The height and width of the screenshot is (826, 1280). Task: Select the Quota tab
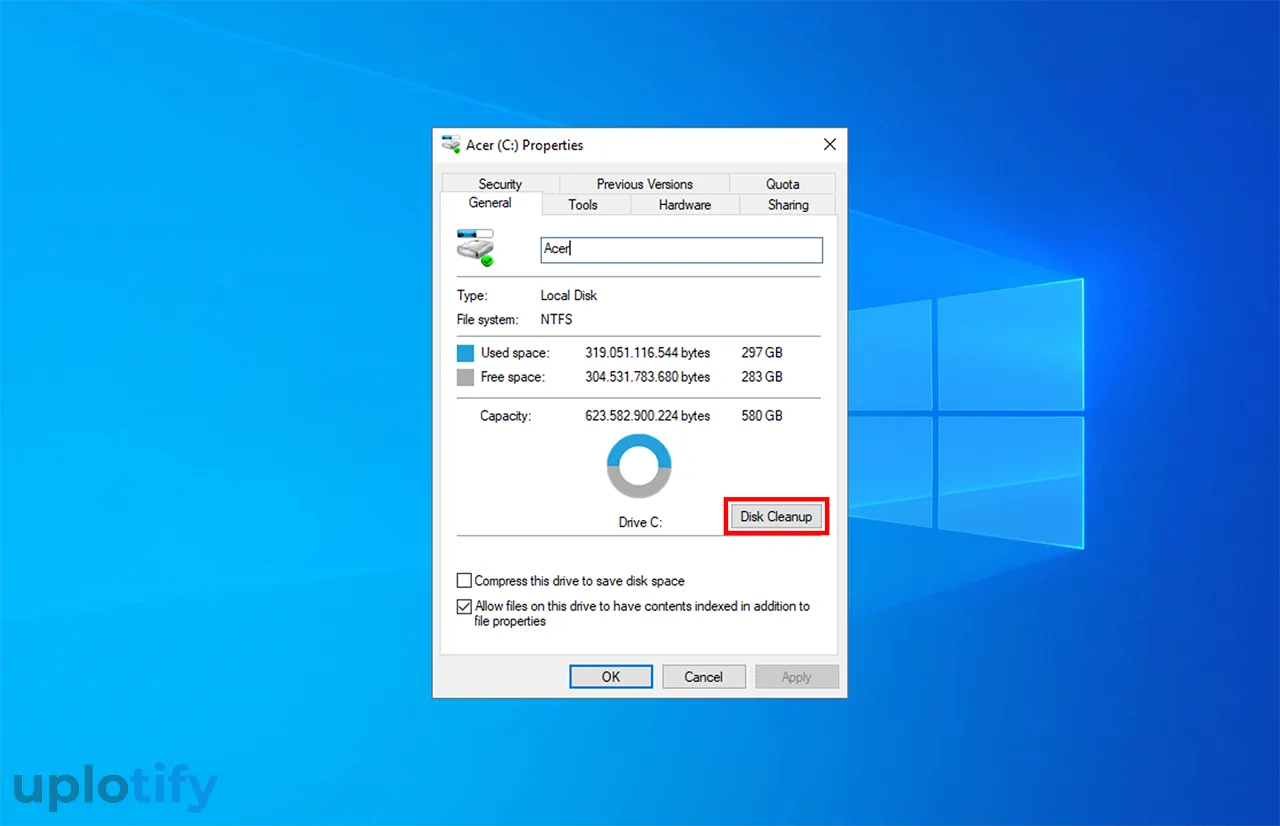tap(783, 184)
